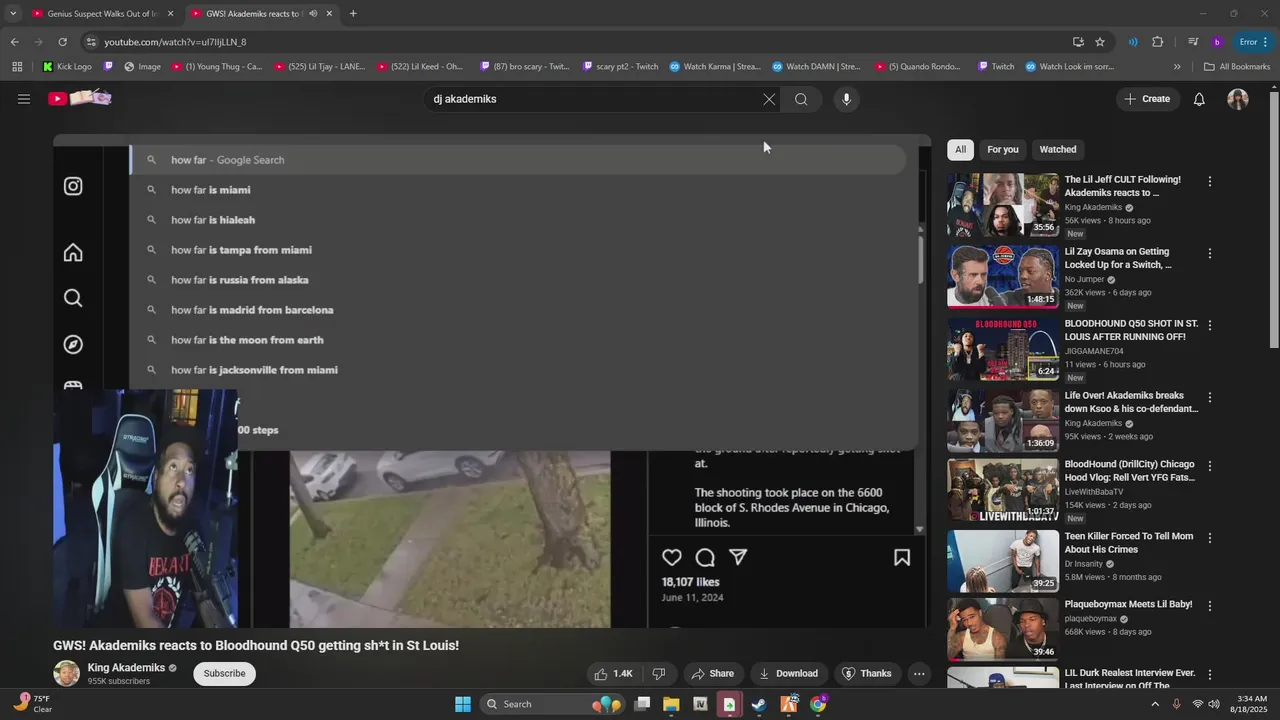Open File Explorer from the taskbar
1280x720 pixels.
click(x=671, y=704)
